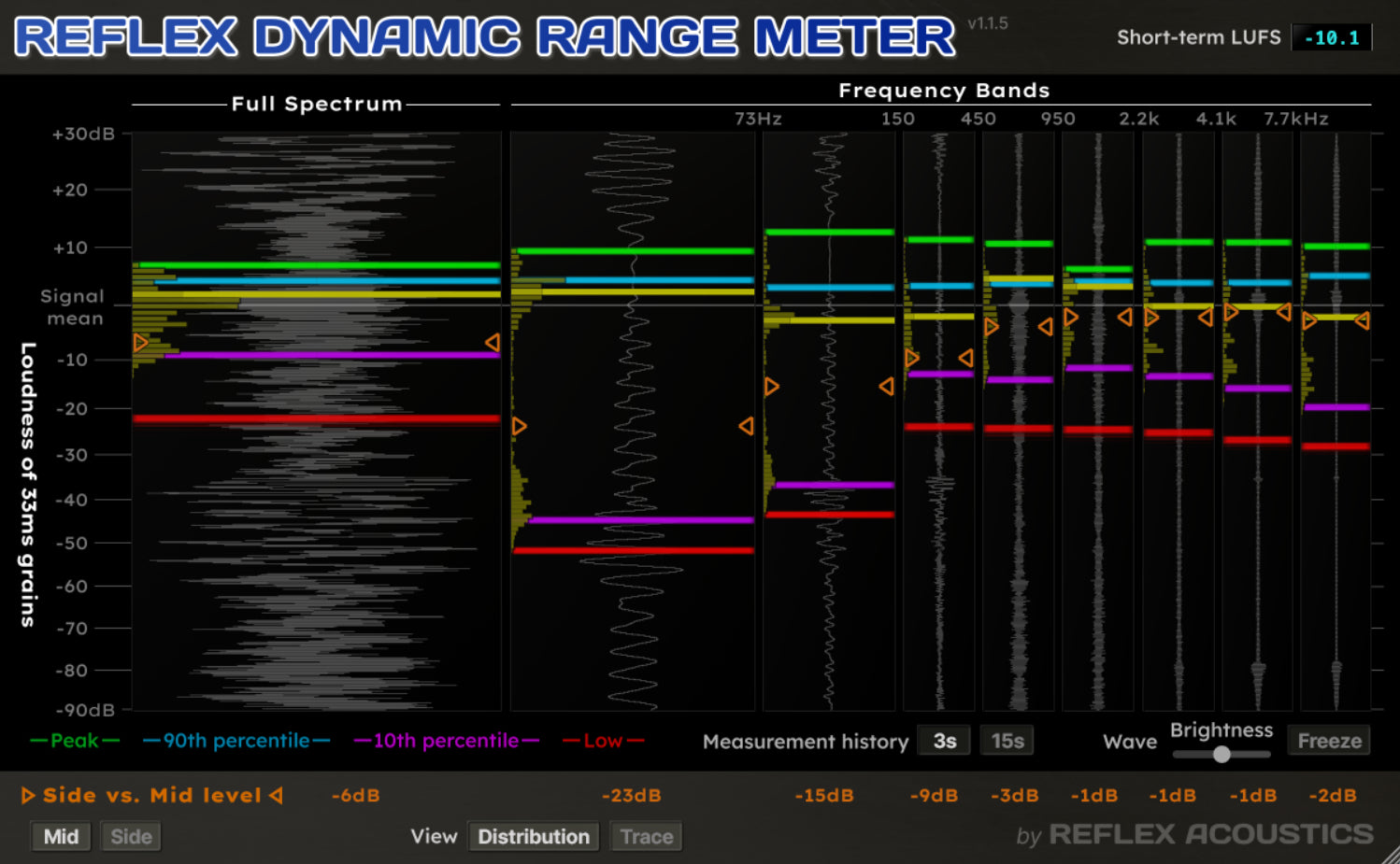Click the triangle after 'Side vs. Mid level'
This screenshot has width=1400, height=864.
click(276, 796)
